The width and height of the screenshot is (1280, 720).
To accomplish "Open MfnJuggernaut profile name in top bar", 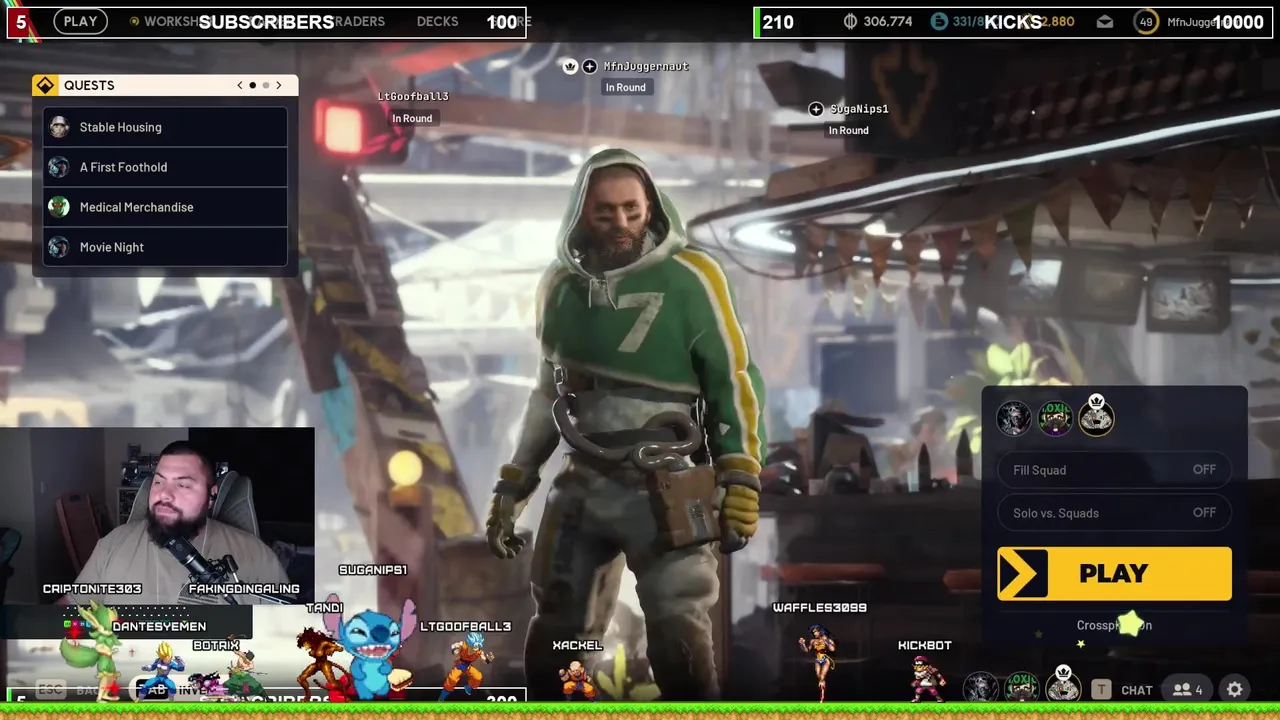I will click(x=1200, y=22).
